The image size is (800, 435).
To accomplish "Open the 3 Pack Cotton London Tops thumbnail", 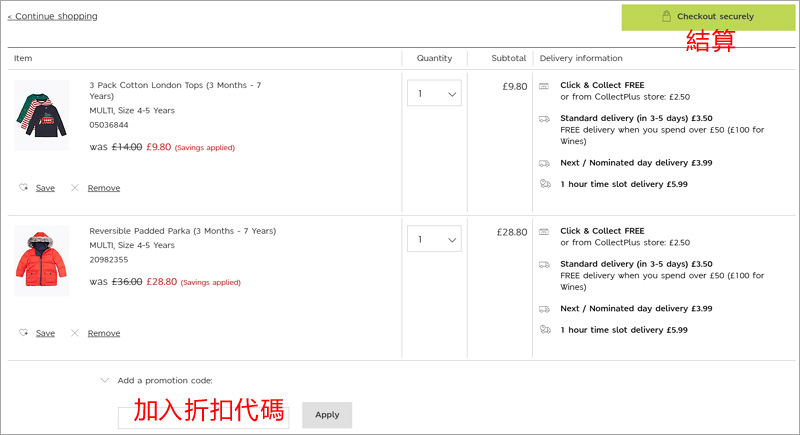I will pos(42,115).
